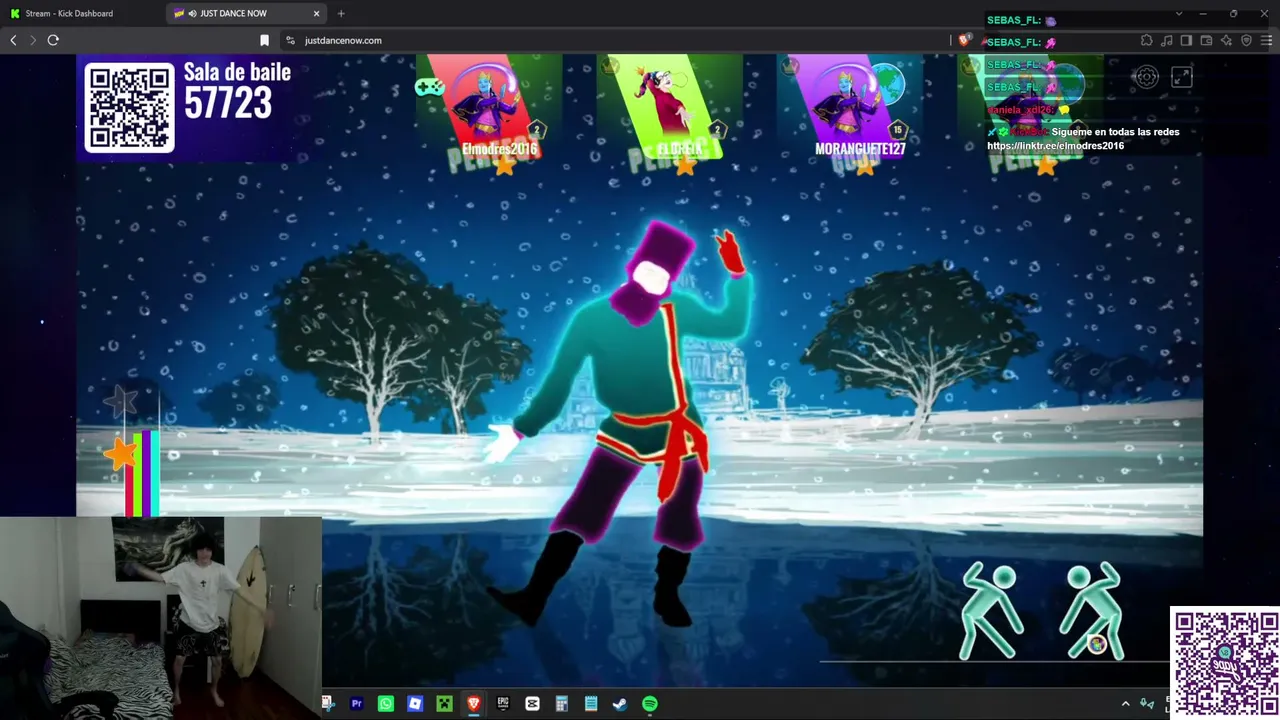Click the Brave browser taskbar icon
Viewport: 1280px width, 720px height.
click(x=474, y=704)
